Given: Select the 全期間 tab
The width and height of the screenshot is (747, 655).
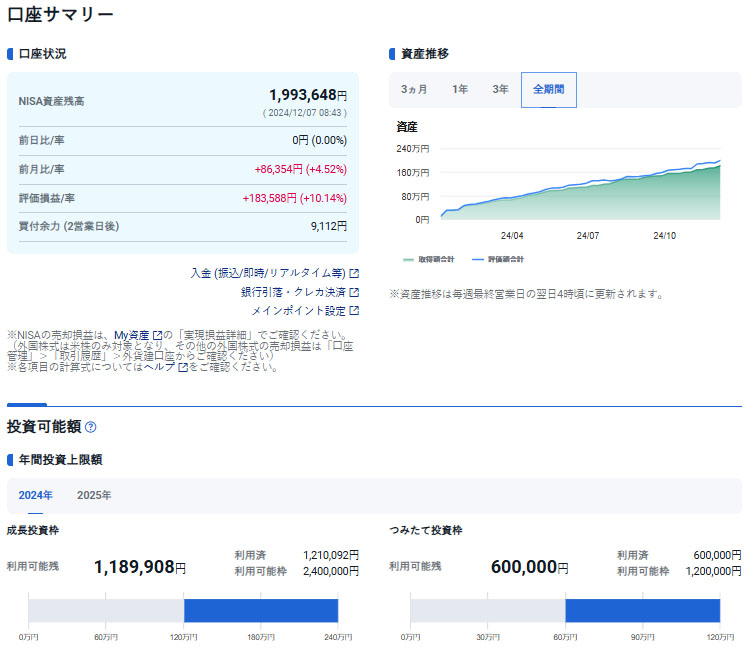Looking at the screenshot, I should (548, 89).
